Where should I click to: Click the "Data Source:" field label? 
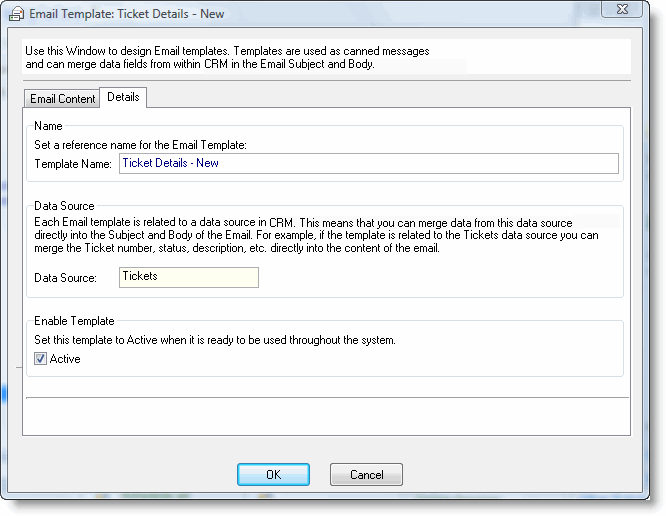pos(65,278)
